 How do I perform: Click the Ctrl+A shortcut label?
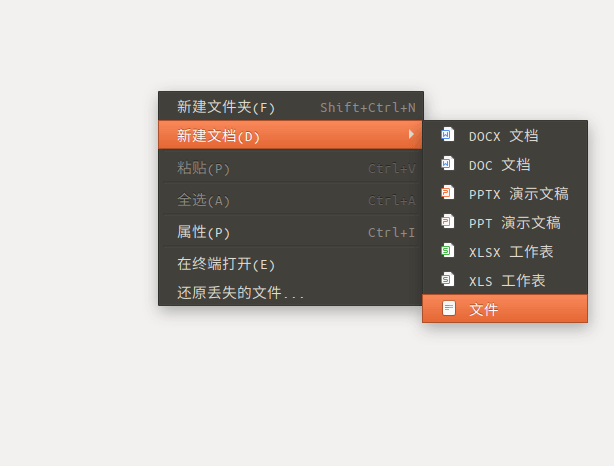pyautogui.click(x=392, y=200)
